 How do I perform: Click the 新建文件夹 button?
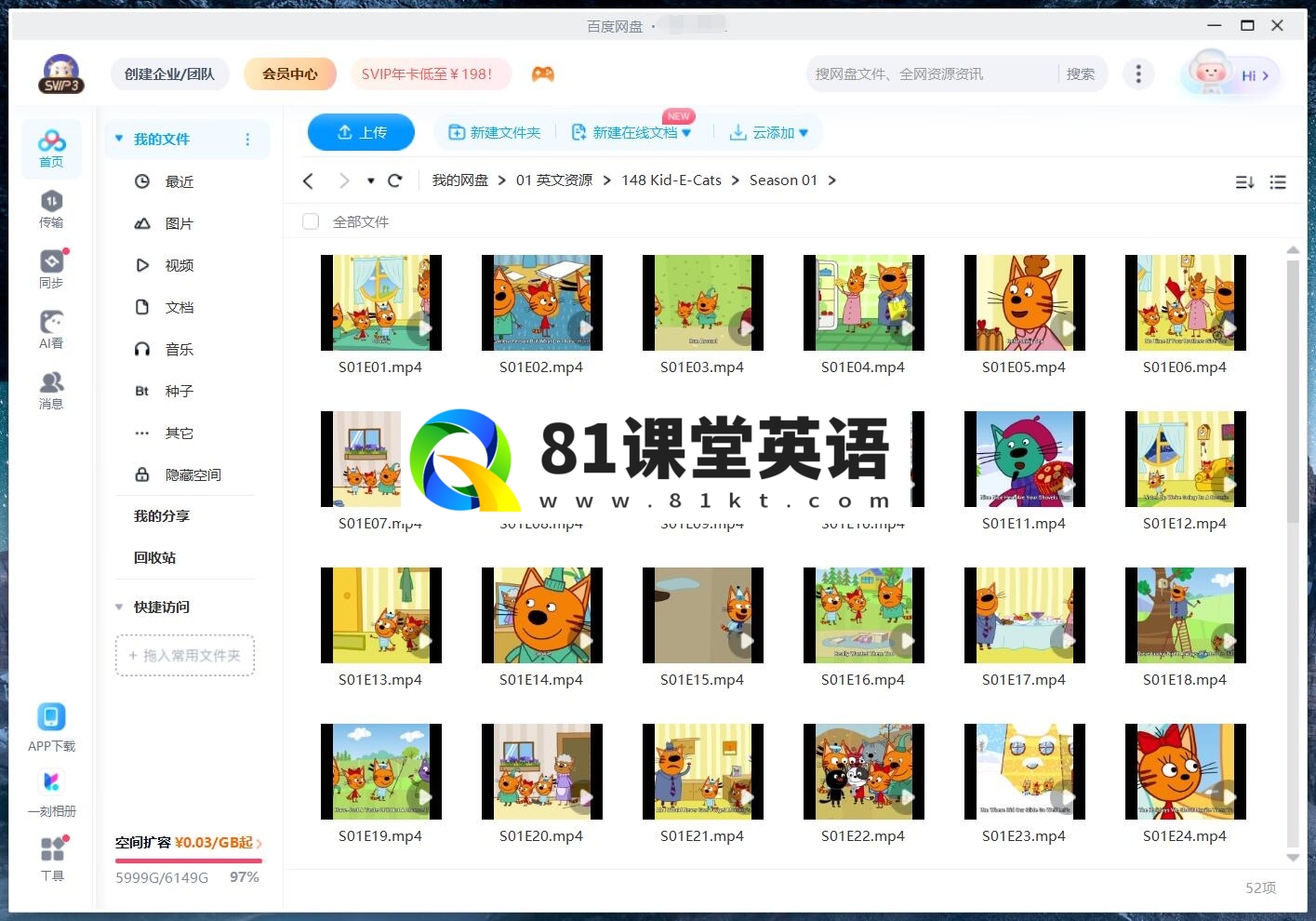pyautogui.click(x=495, y=132)
